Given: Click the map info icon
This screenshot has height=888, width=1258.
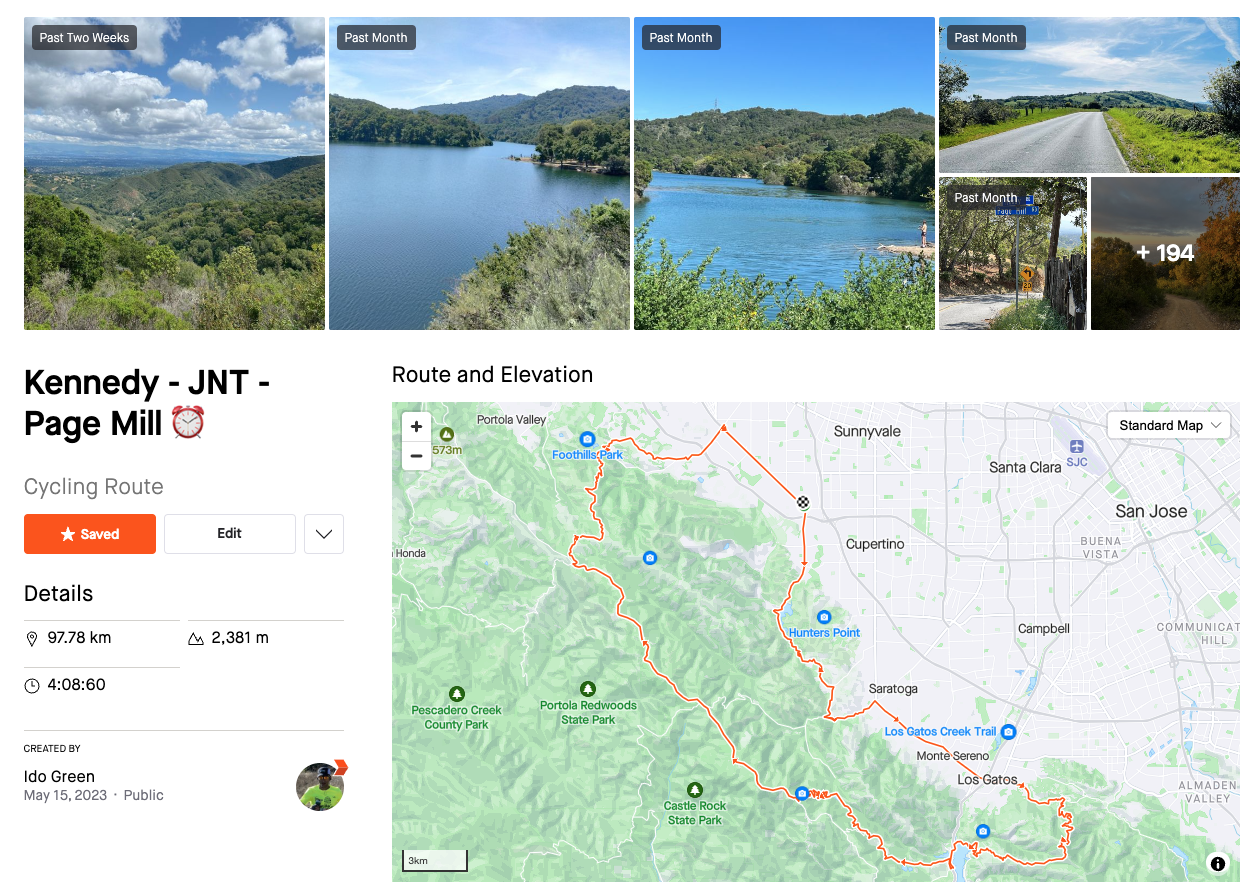Looking at the screenshot, I should 1217,863.
